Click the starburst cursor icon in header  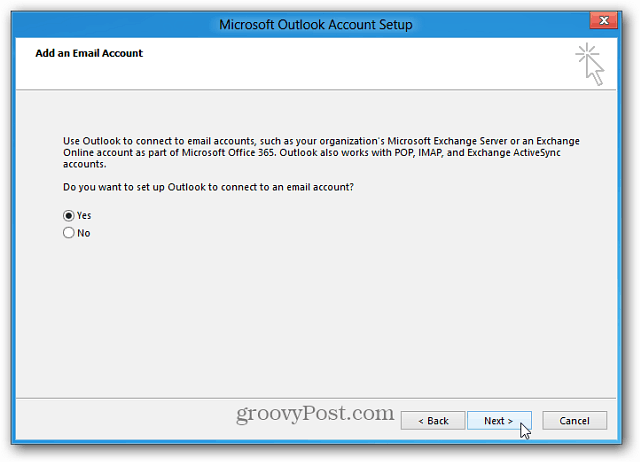point(589,64)
